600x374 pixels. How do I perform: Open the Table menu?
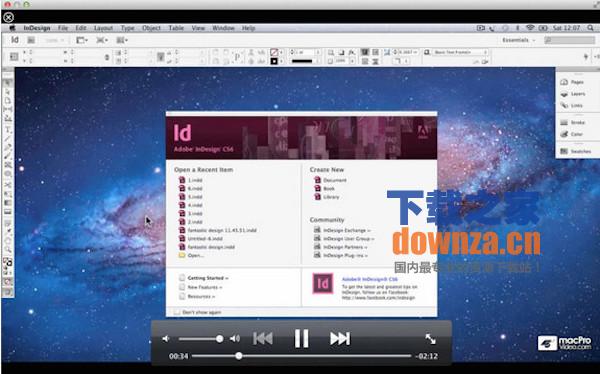pos(176,28)
